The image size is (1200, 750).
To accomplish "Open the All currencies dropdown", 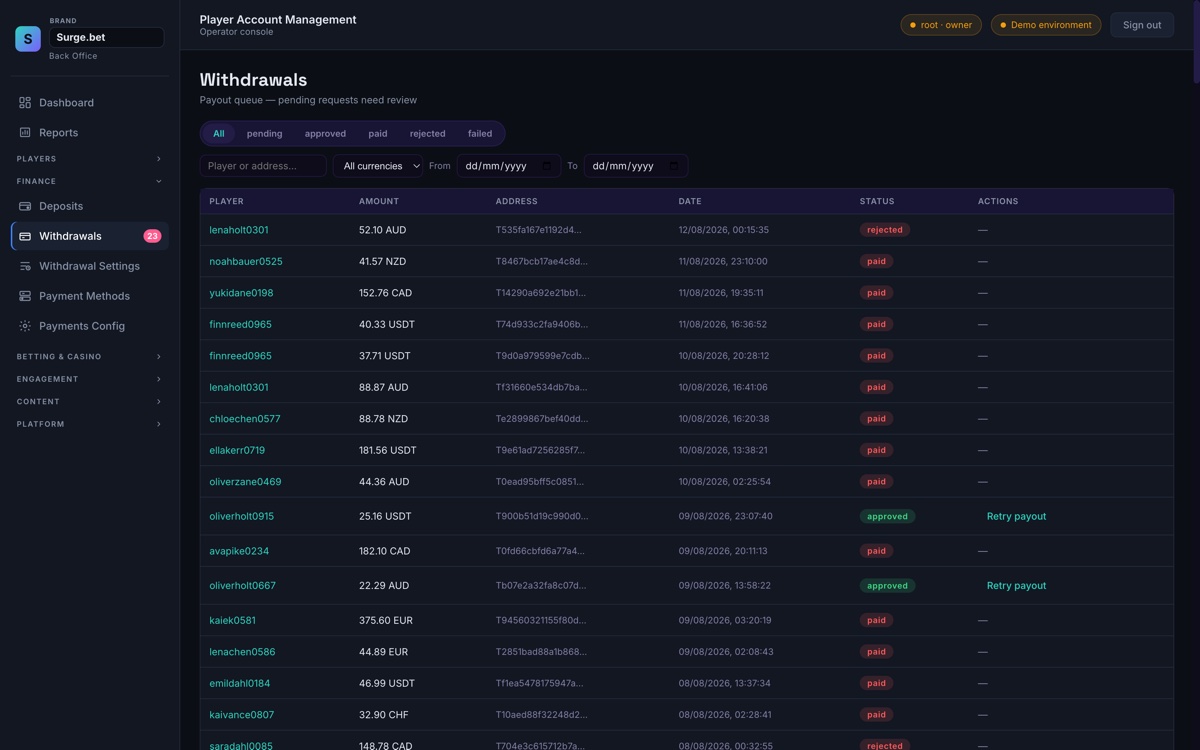I will click(378, 166).
